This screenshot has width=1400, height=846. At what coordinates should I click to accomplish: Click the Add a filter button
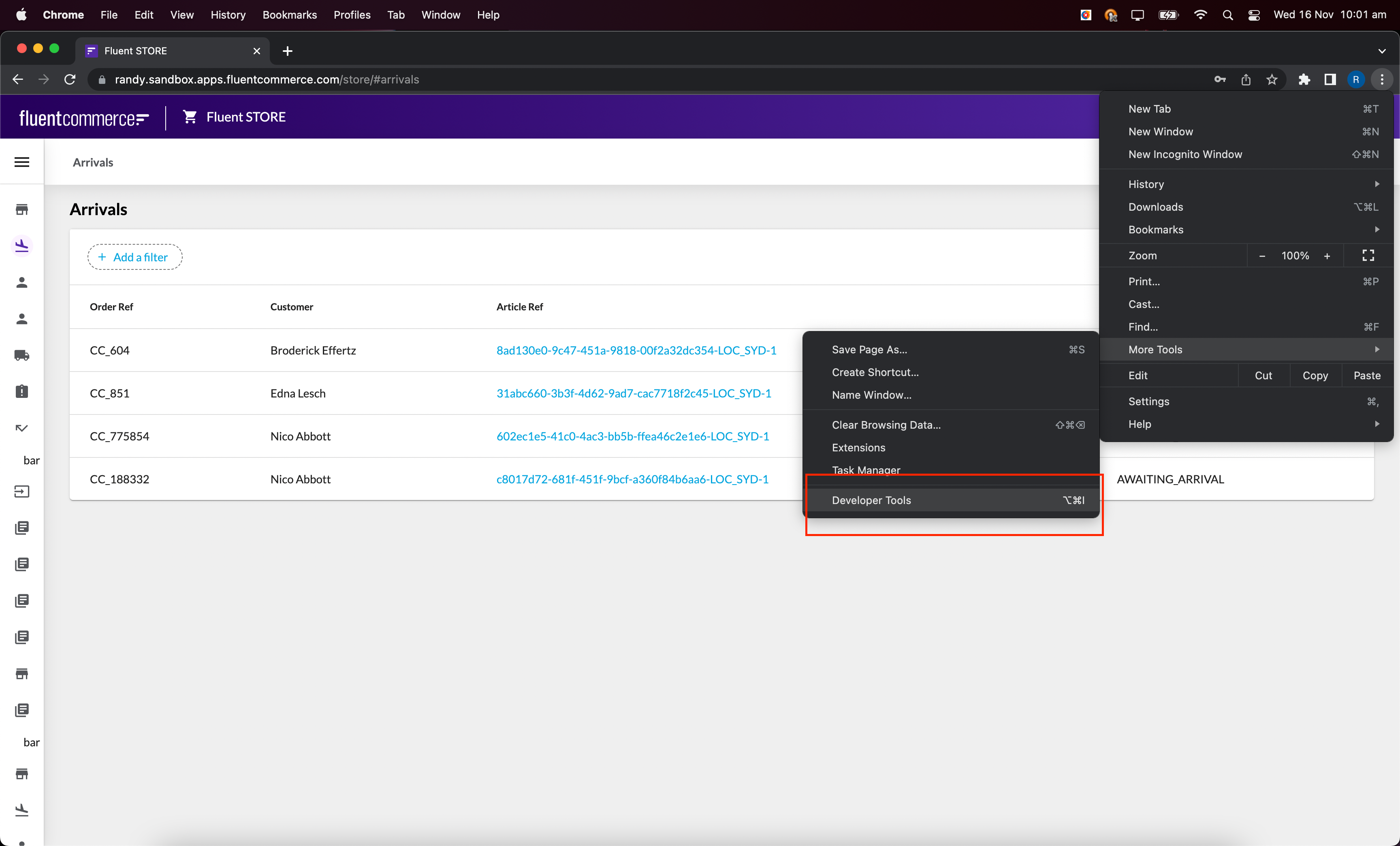coord(134,257)
